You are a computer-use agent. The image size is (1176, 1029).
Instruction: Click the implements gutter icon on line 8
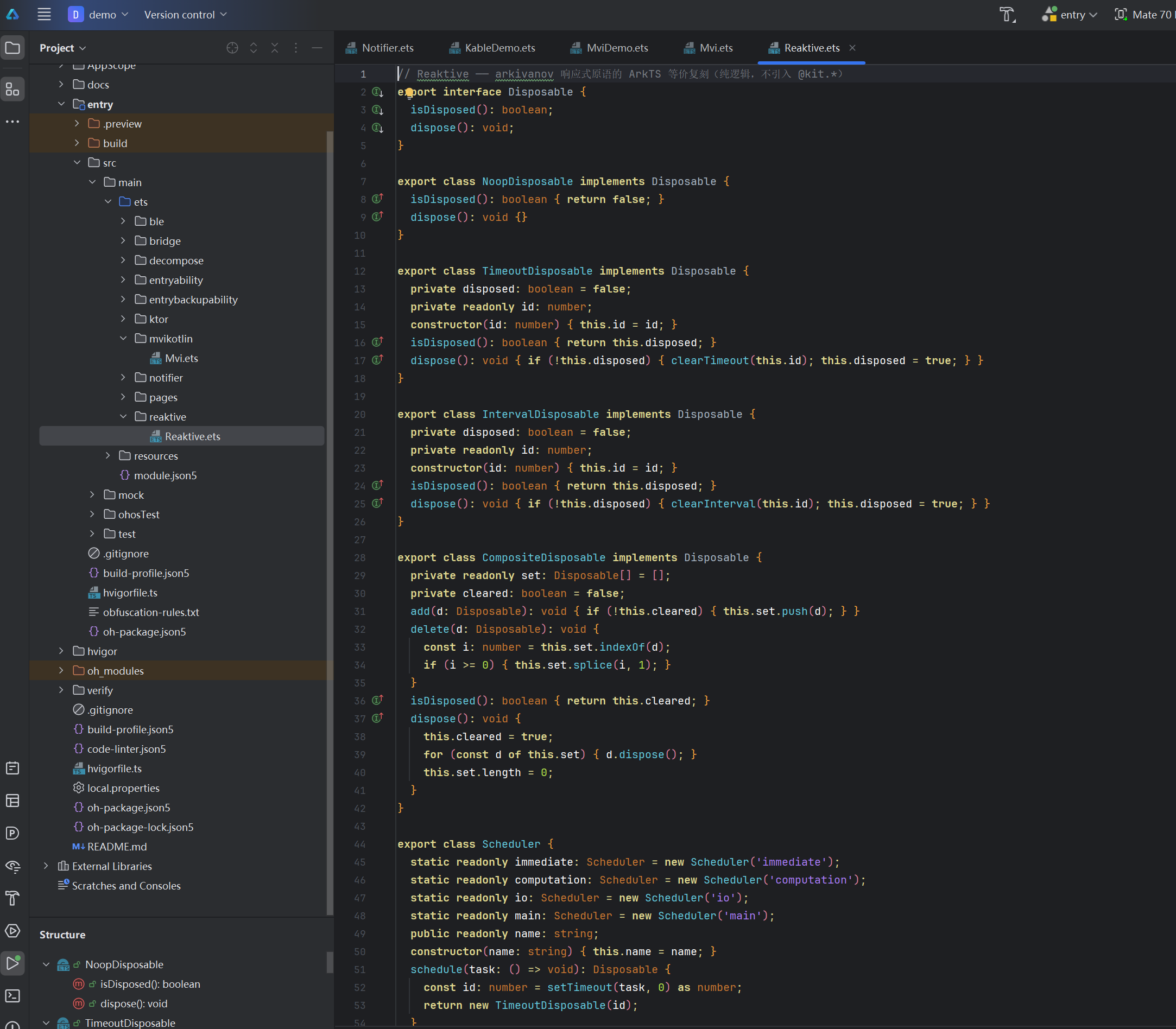377,199
